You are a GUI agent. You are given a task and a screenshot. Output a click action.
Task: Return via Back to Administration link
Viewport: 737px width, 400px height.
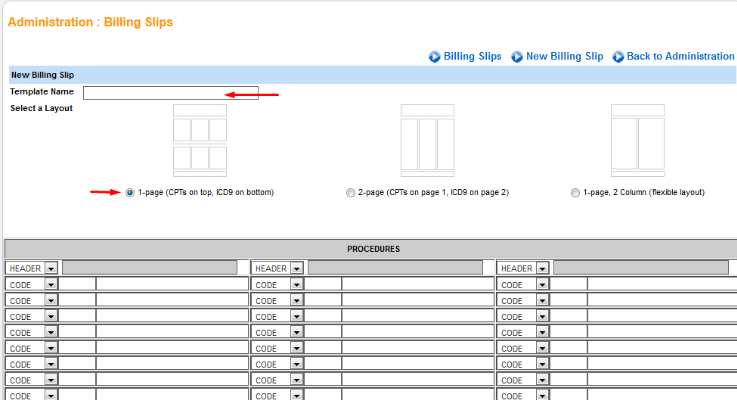click(x=680, y=57)
